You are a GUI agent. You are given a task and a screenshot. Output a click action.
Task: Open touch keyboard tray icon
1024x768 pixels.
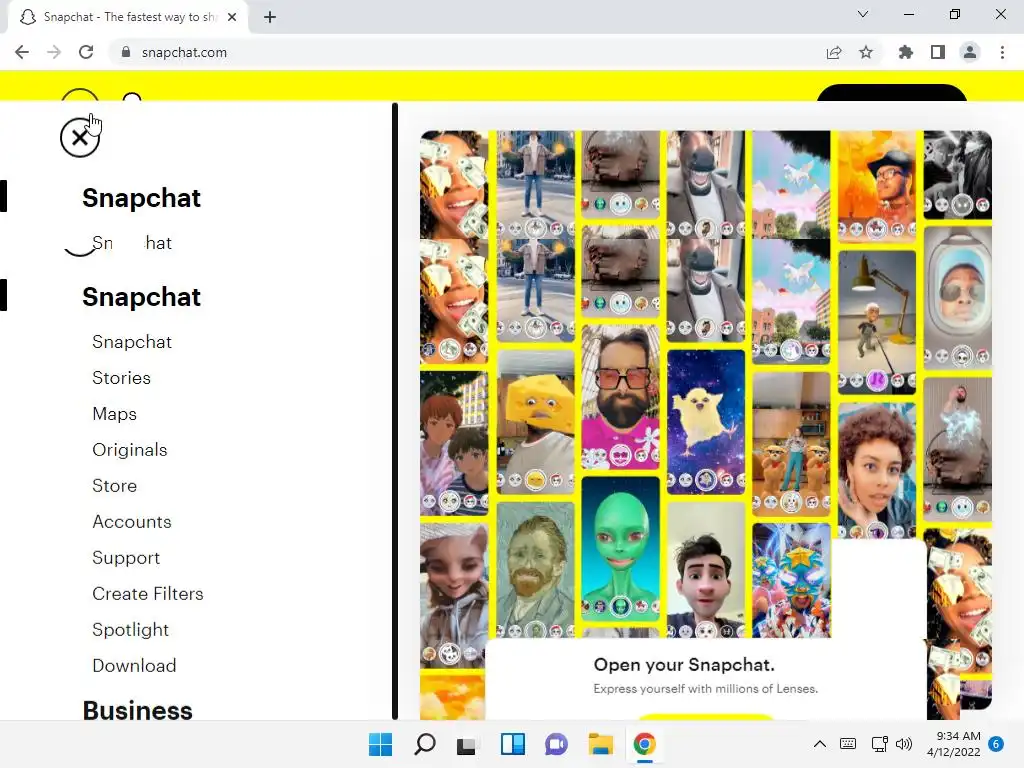848,744
